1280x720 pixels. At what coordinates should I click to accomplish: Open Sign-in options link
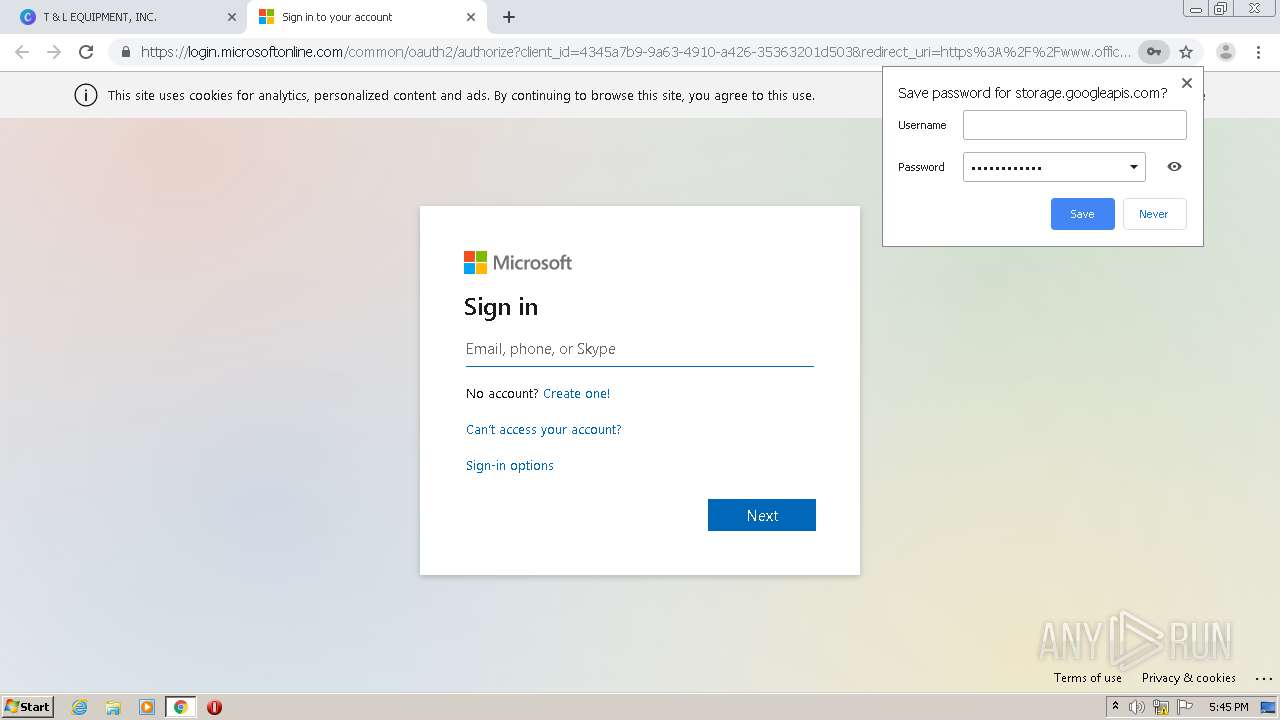509,465
